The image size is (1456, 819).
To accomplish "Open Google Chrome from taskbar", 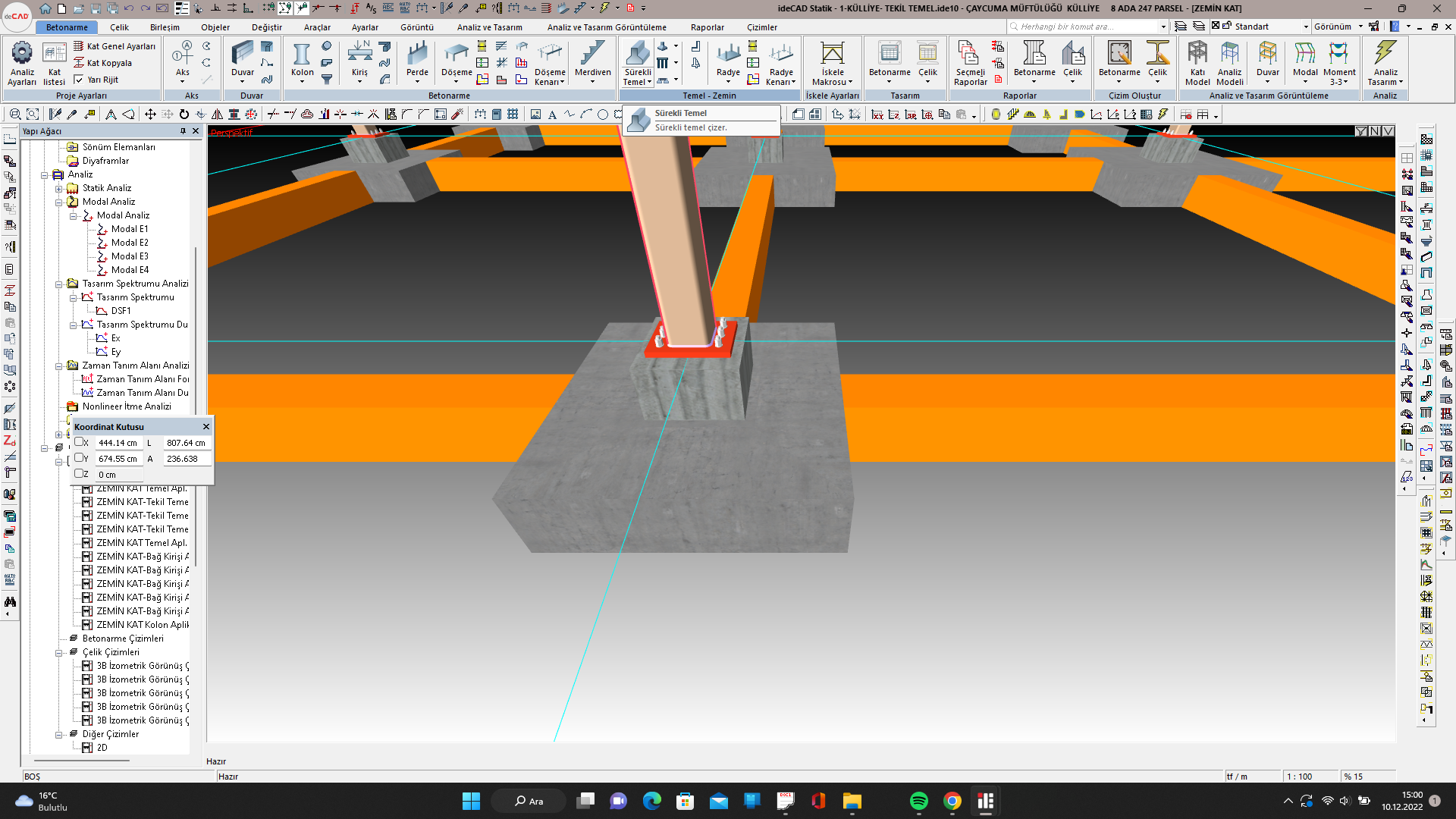I will click(952, 801).
